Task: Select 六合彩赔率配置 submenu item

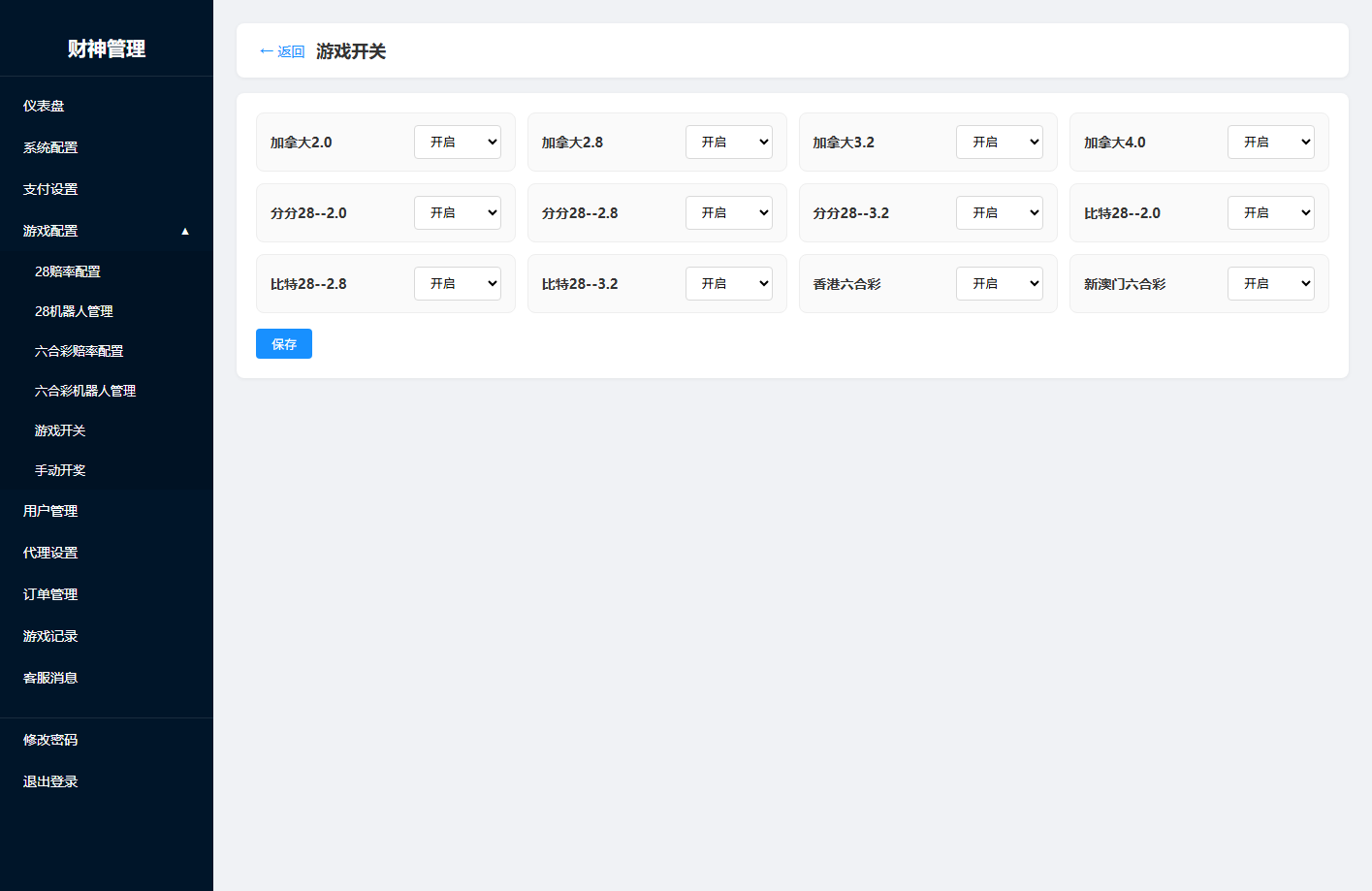Action: tap(107, 351)
